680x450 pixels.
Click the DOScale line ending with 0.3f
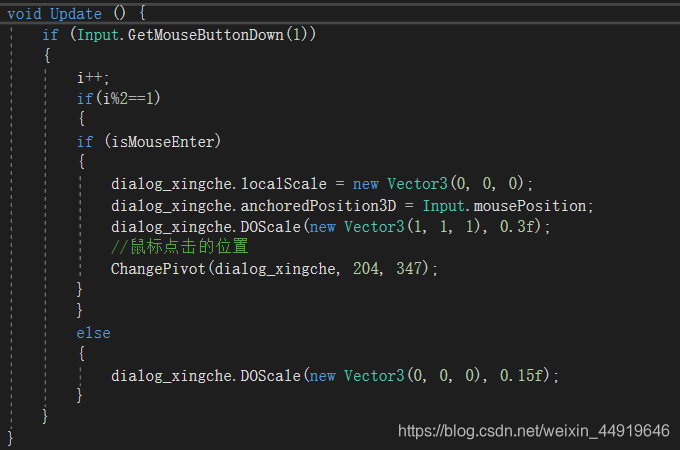click(x=330, y=226)
